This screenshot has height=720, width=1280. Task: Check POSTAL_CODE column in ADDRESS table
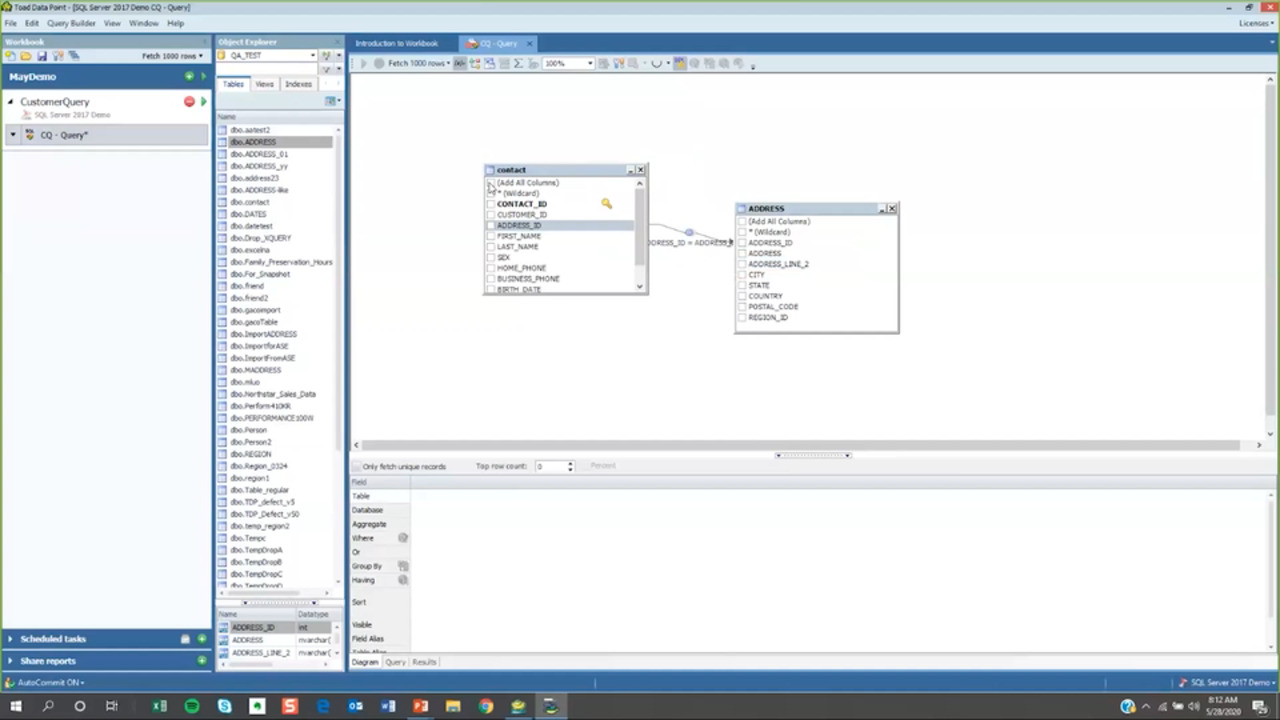[743, 307]
